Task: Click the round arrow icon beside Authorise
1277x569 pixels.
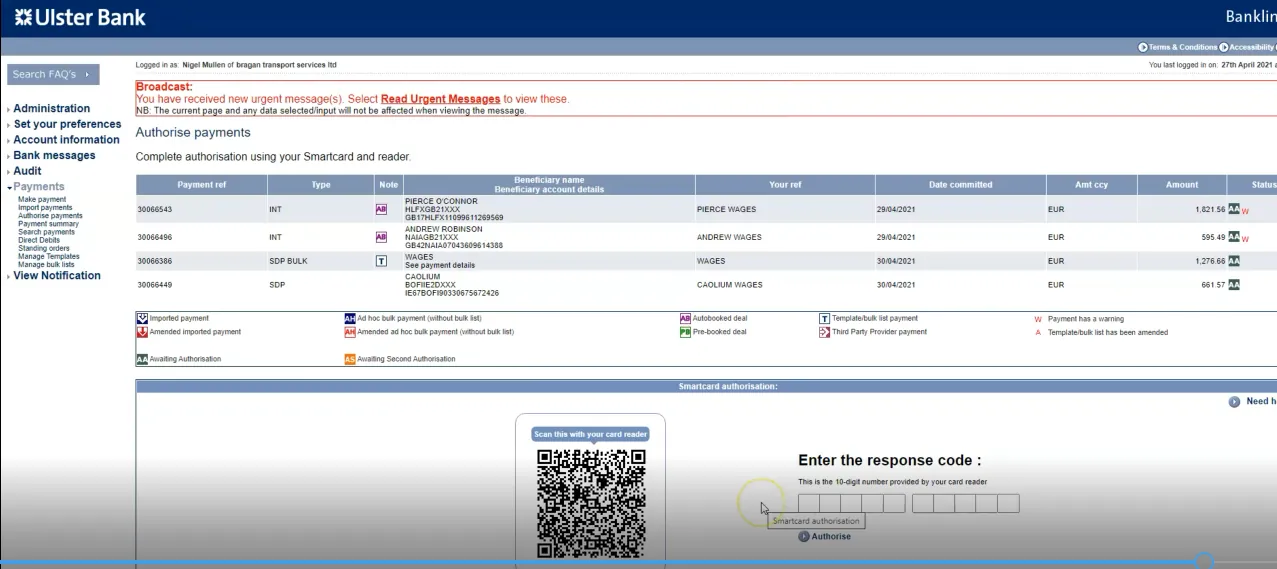Action: pyautogui.click(x=804, y=537)
